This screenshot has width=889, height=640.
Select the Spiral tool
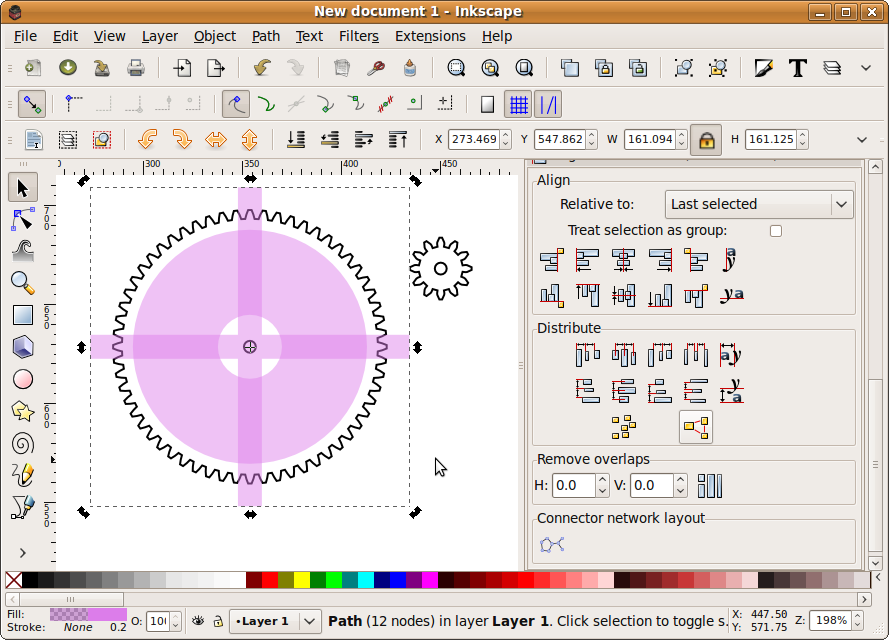click(x=23, y=443)
